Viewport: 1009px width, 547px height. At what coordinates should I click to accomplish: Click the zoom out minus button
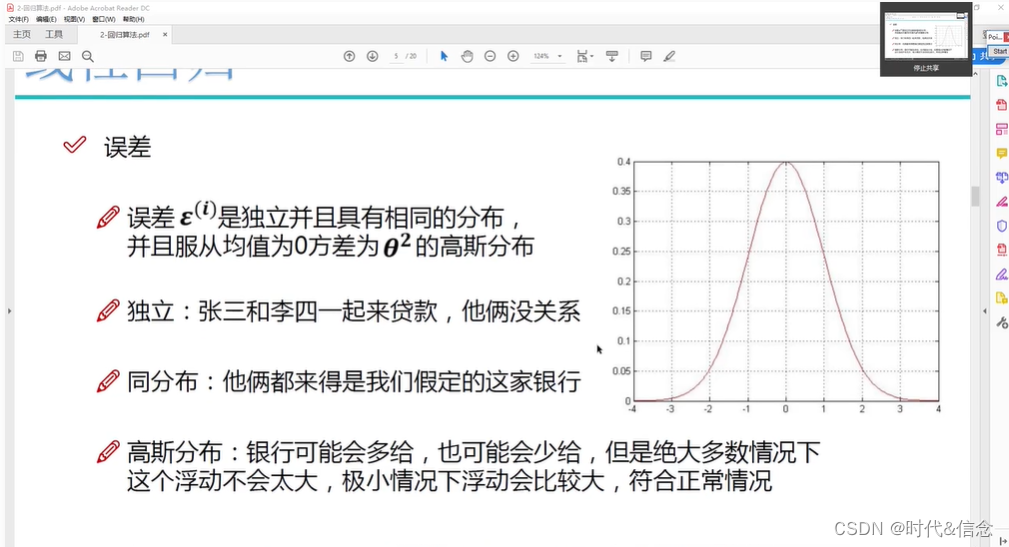tap(490, 56)
